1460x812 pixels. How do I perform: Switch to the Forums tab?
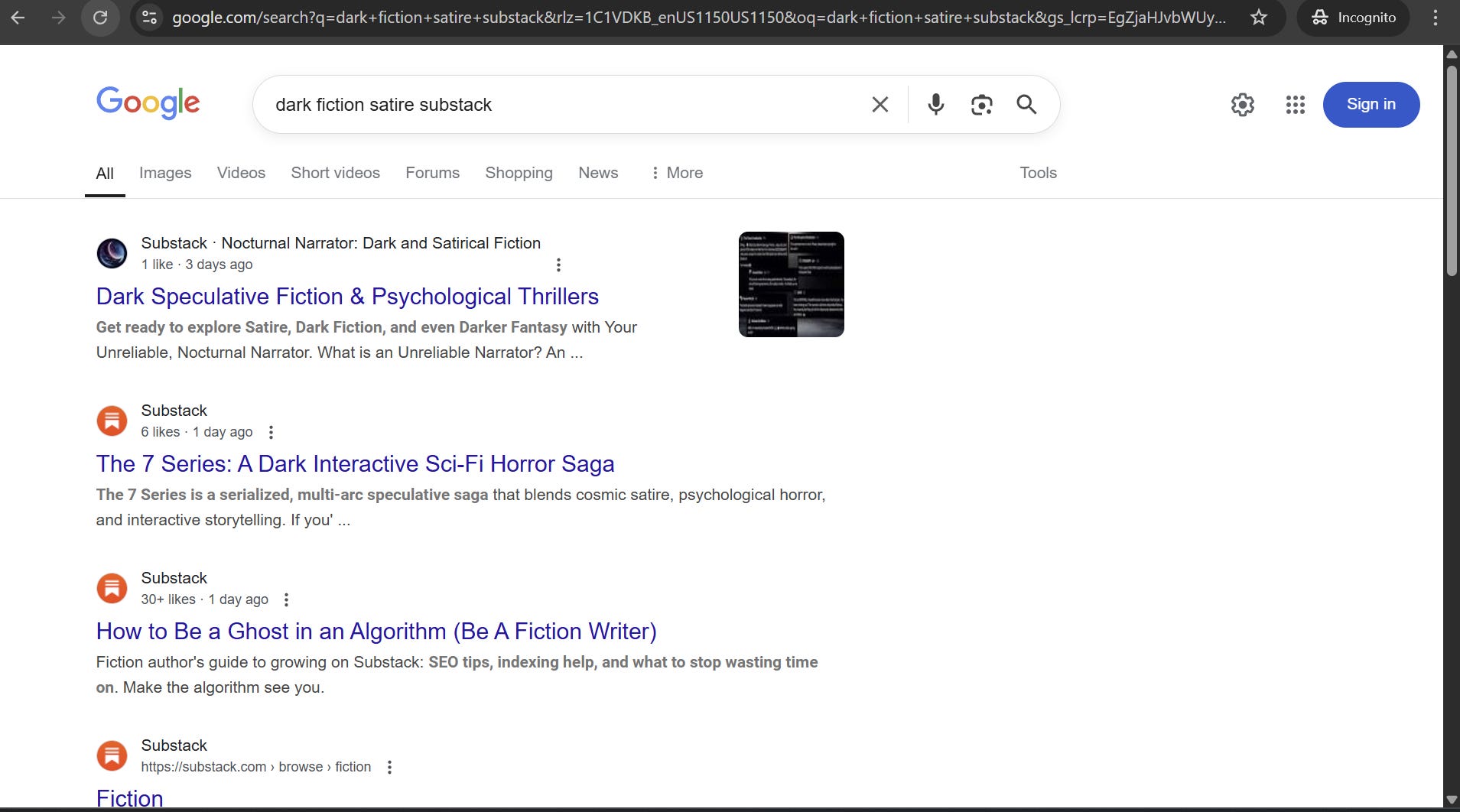[x=432, y=173]
